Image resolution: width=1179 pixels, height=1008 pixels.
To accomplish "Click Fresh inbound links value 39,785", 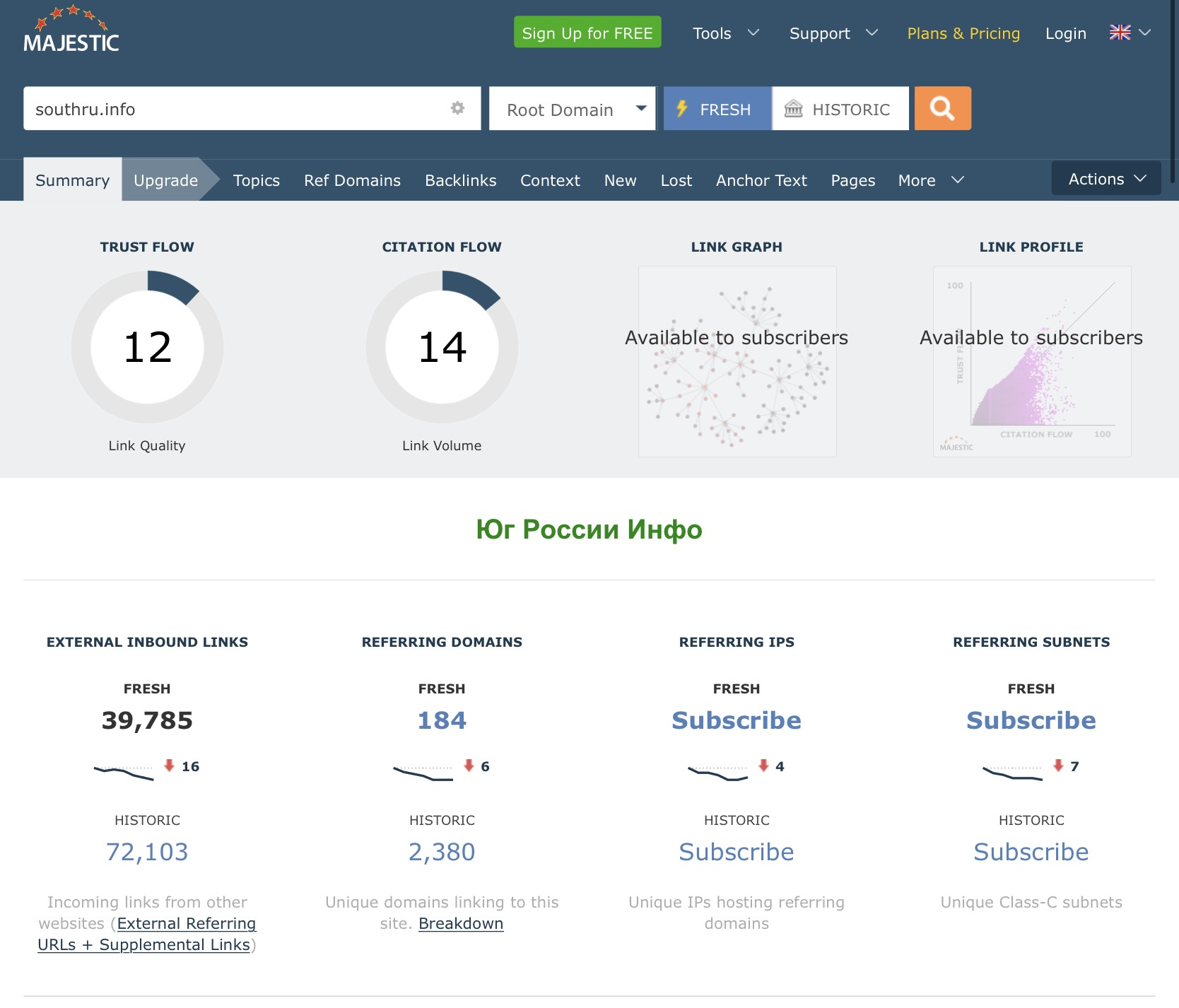I will [x=147, y=720].
